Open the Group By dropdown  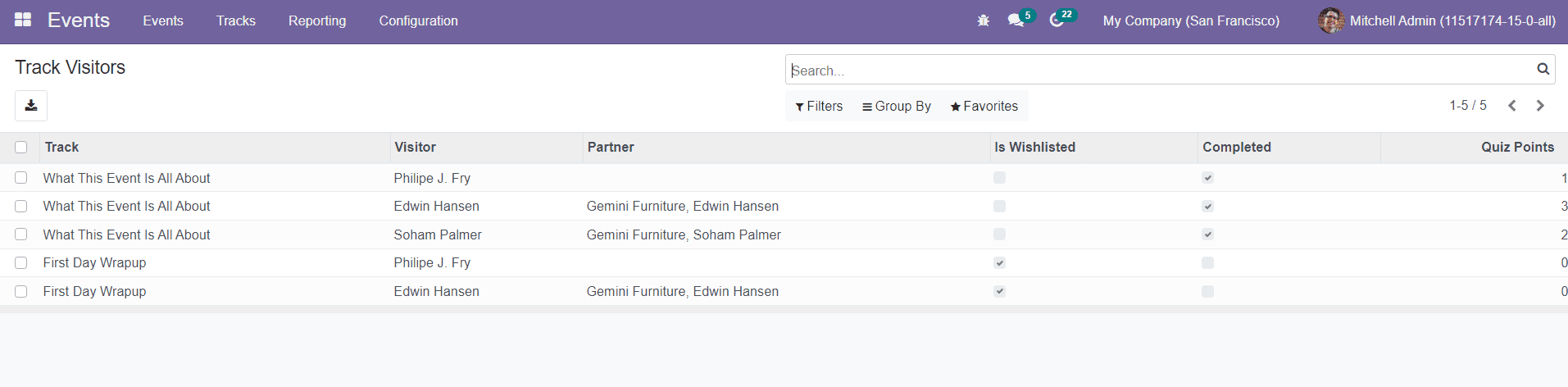point(897,107)
